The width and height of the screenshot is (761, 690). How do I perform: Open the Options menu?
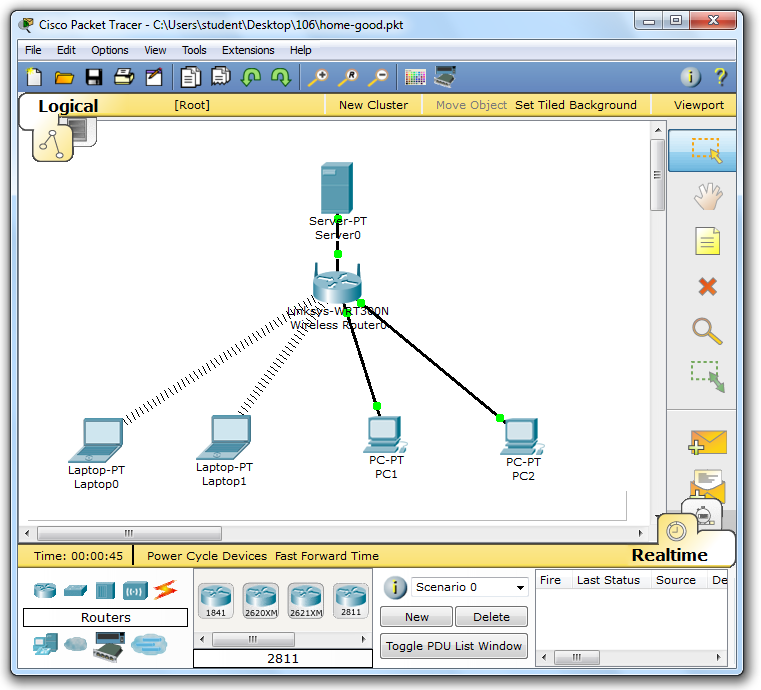110,50
